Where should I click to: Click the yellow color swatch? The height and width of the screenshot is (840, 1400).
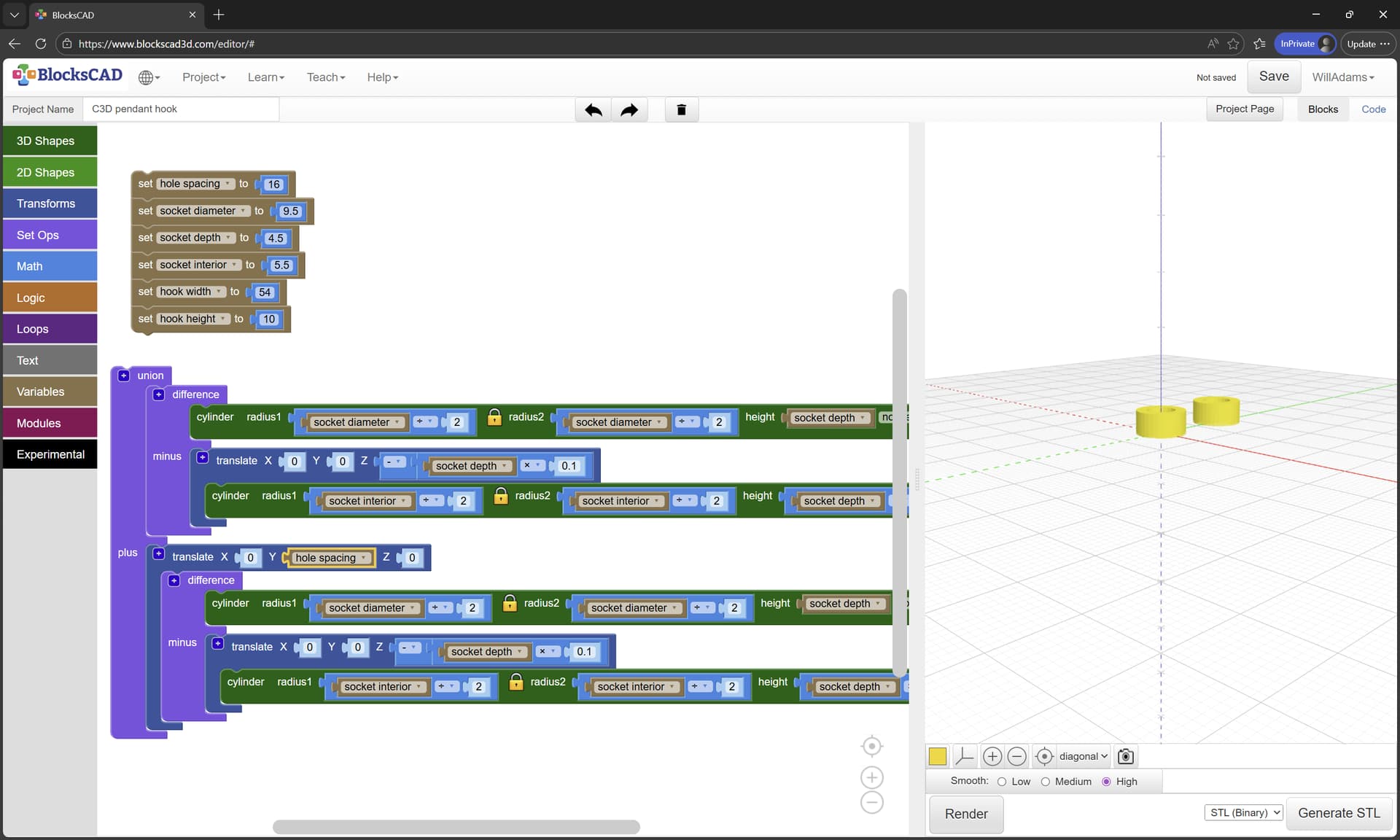pos(938,756)
